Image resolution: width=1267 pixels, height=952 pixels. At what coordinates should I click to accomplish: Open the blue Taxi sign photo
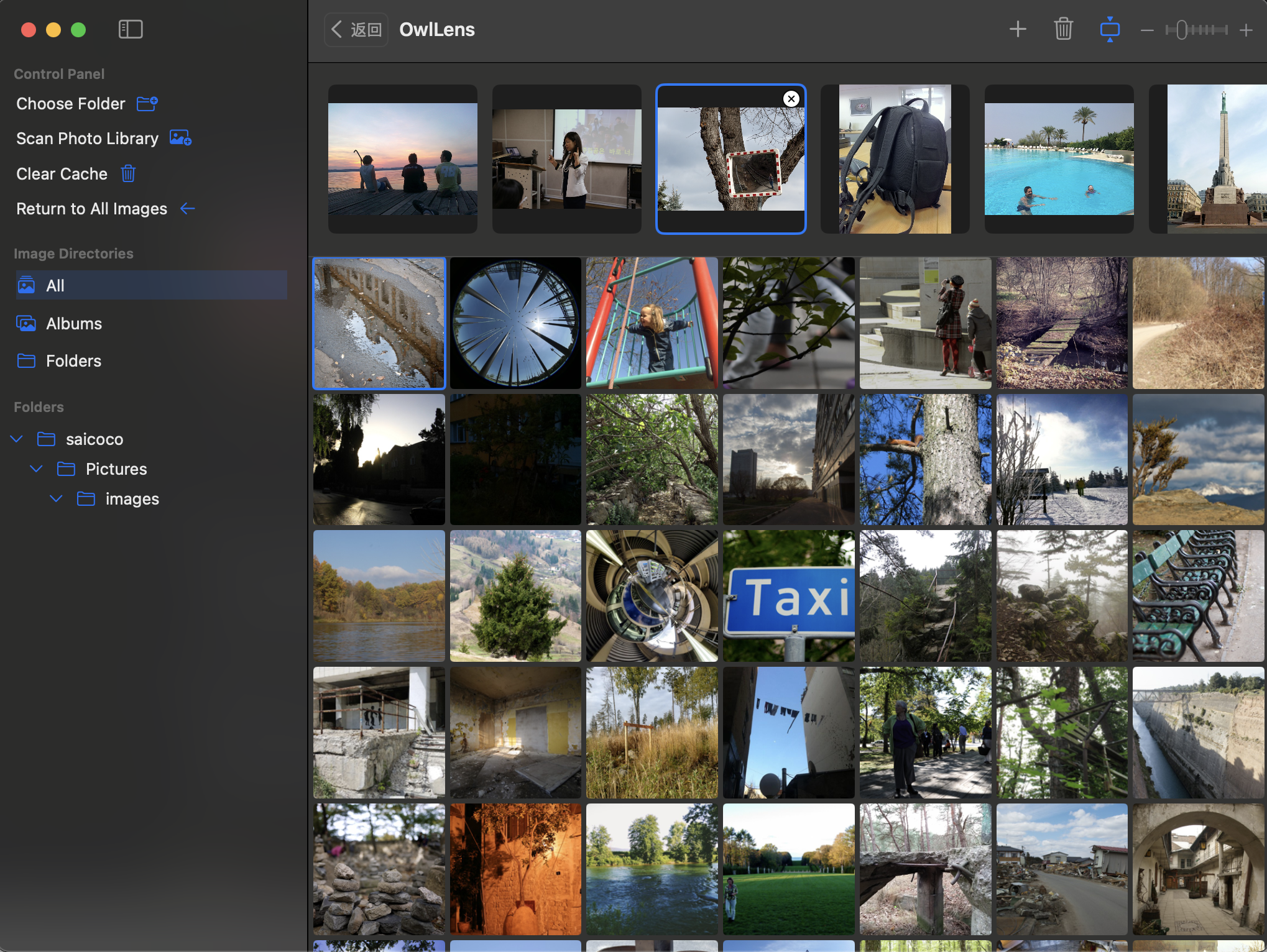789,596
